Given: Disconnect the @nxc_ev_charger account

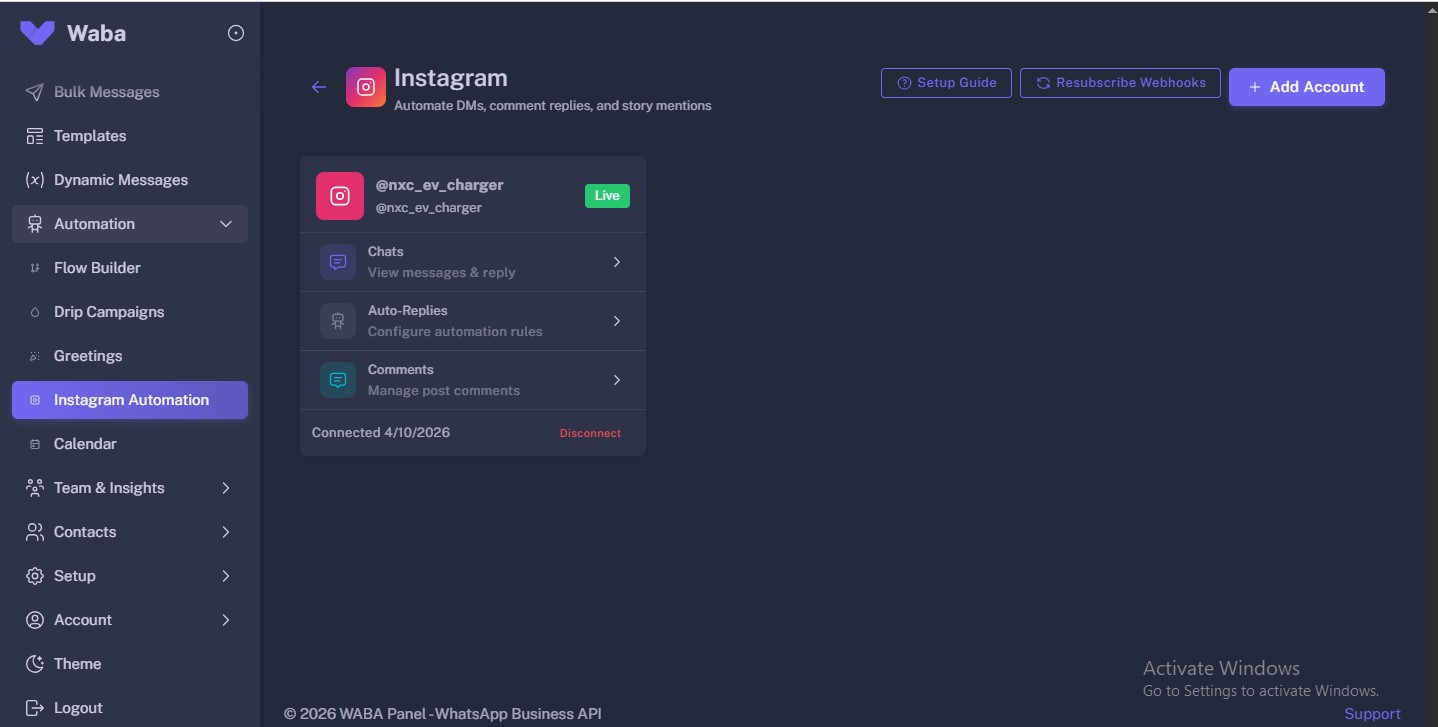Looking at the screenshot, I should [x=590, y=432].
